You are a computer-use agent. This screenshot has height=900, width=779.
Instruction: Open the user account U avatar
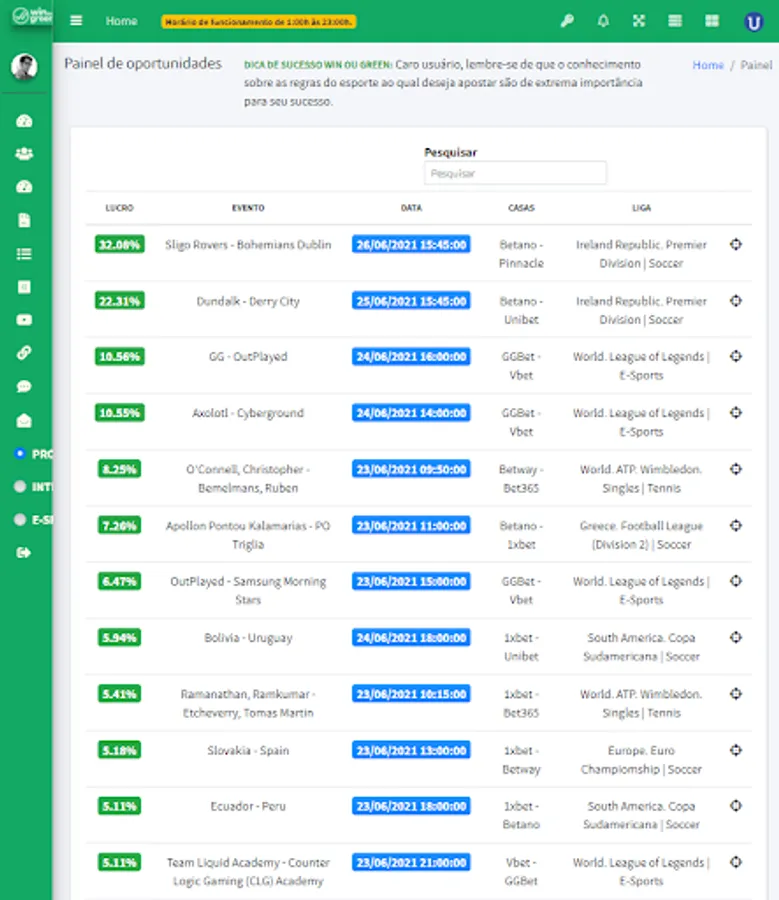click(753, 22)
